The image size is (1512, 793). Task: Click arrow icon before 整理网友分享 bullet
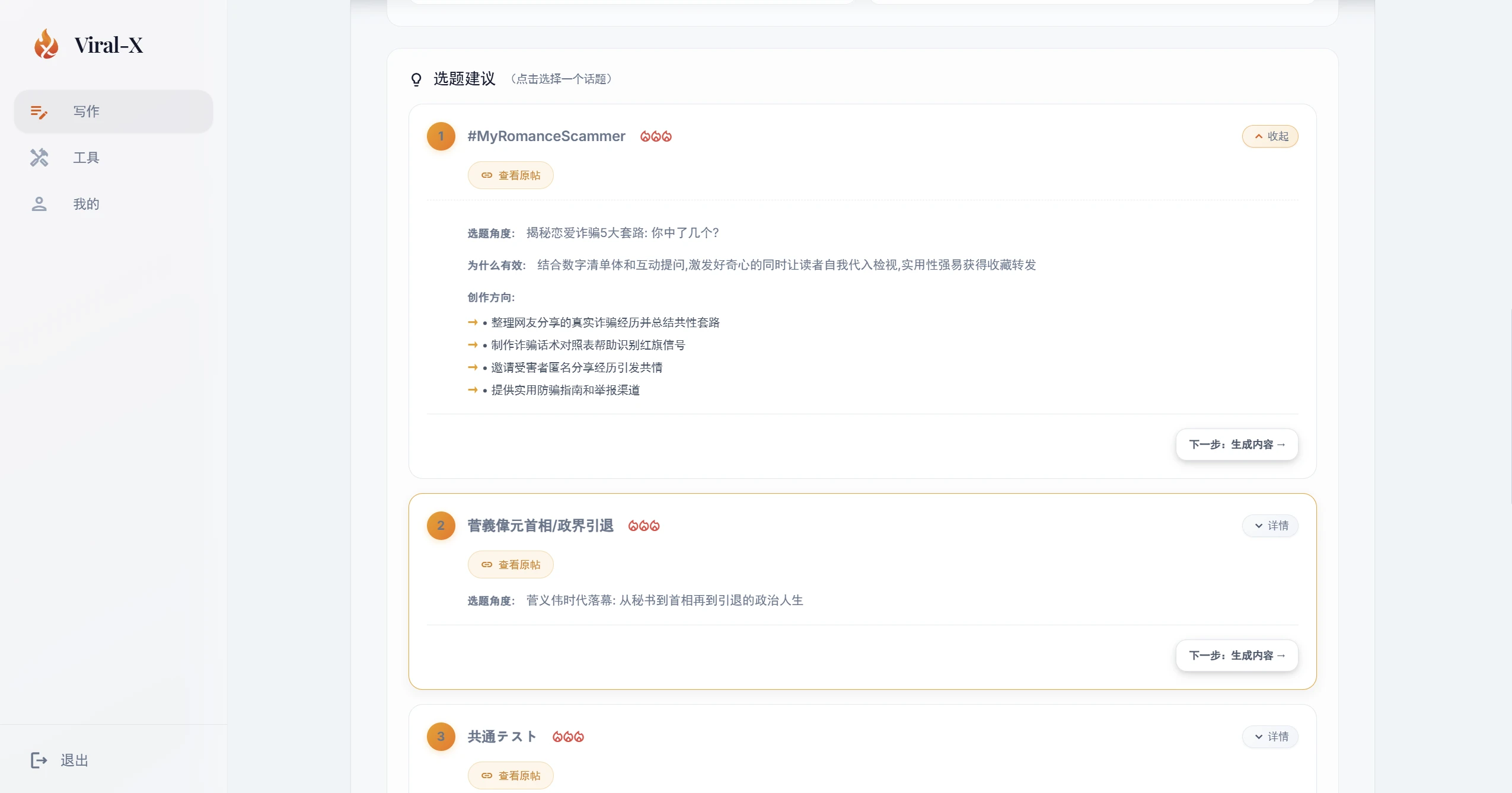(x=473, y=322)
